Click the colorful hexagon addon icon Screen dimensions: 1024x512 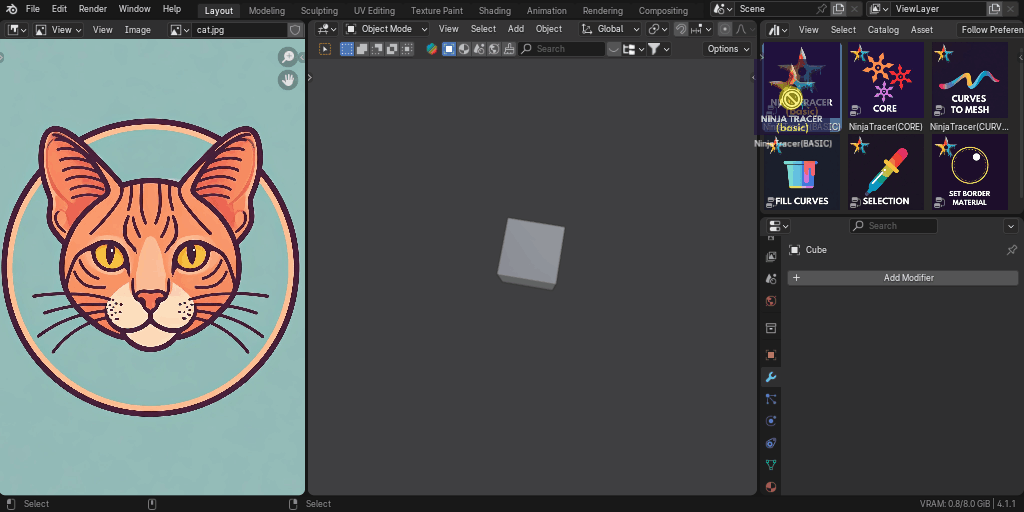coord(432,49)
